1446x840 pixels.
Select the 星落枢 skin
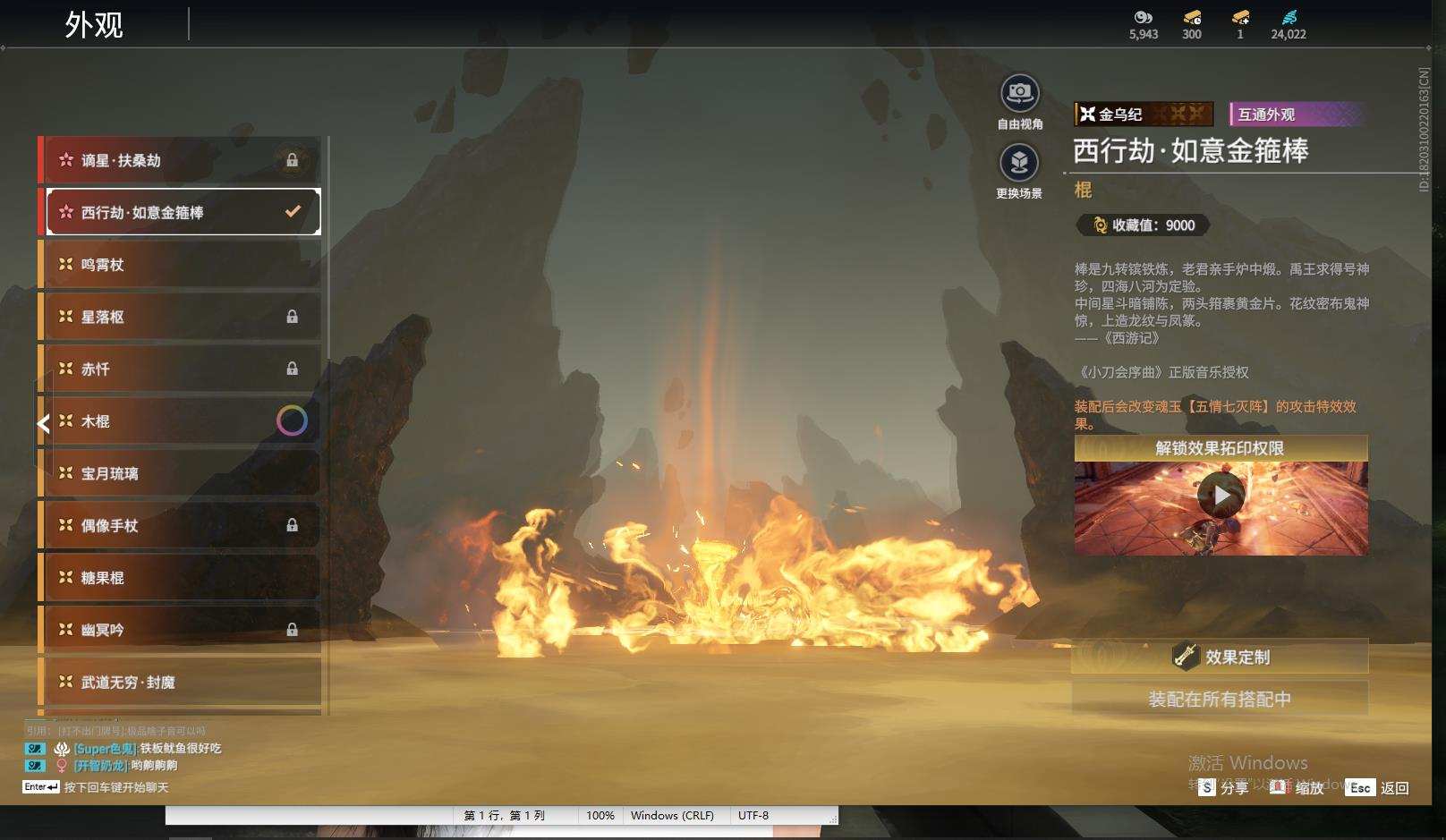(179, 316)
